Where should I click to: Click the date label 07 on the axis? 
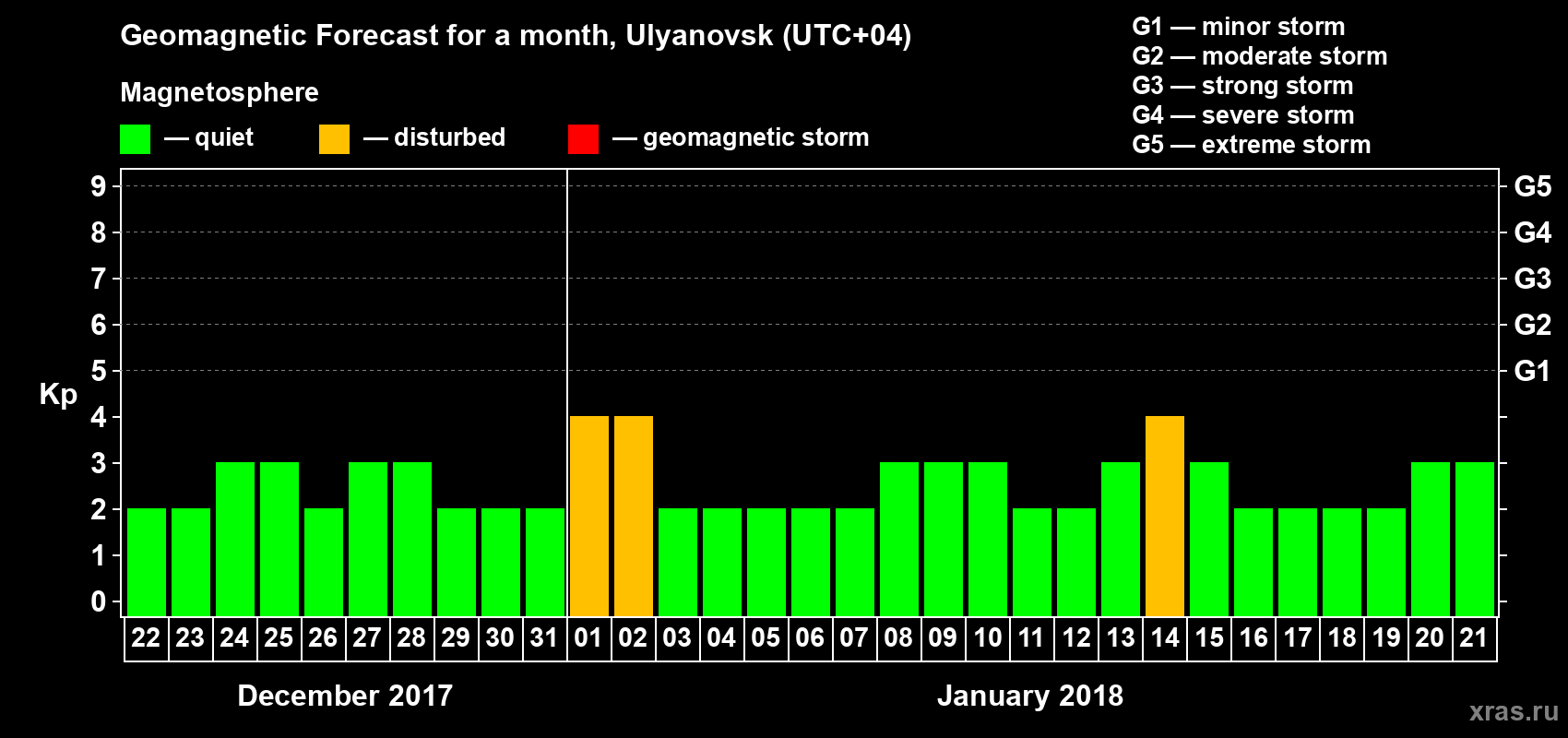point(854,637)
